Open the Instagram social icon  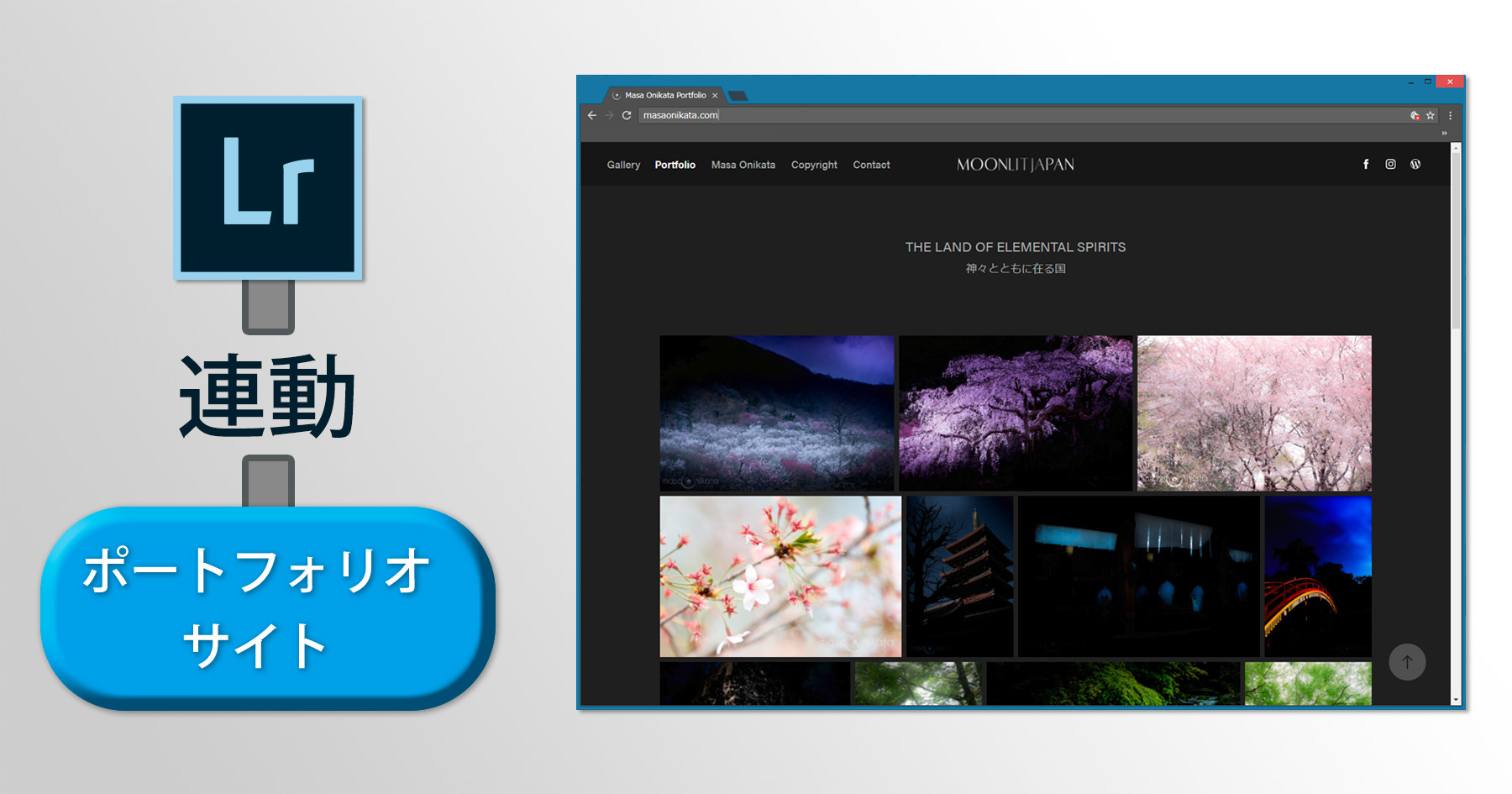[1390, 164]
